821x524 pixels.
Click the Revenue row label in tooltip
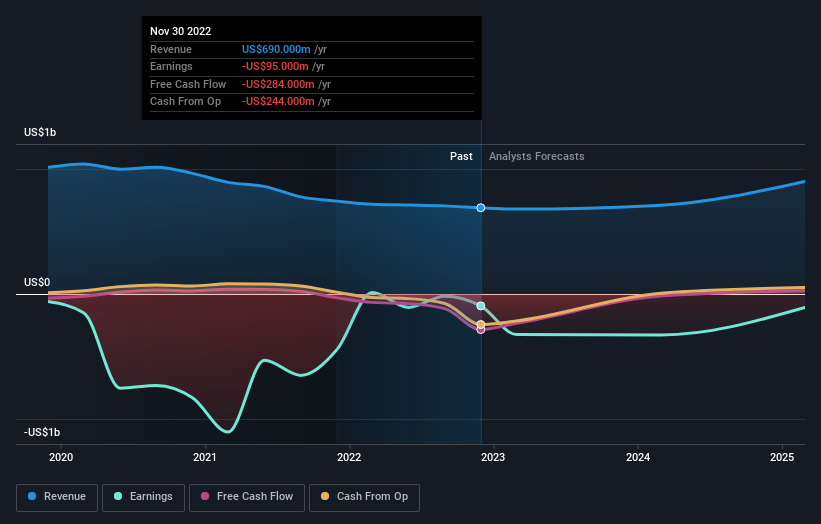point(171,49)
